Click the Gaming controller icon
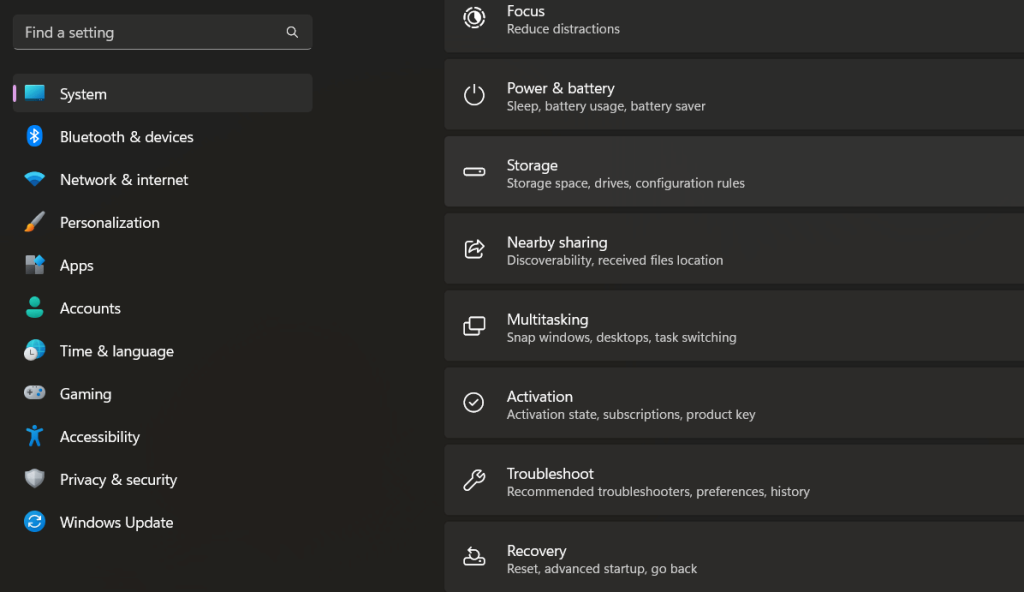The width and height of the screenshot is (1024, 592). [35, 394]
